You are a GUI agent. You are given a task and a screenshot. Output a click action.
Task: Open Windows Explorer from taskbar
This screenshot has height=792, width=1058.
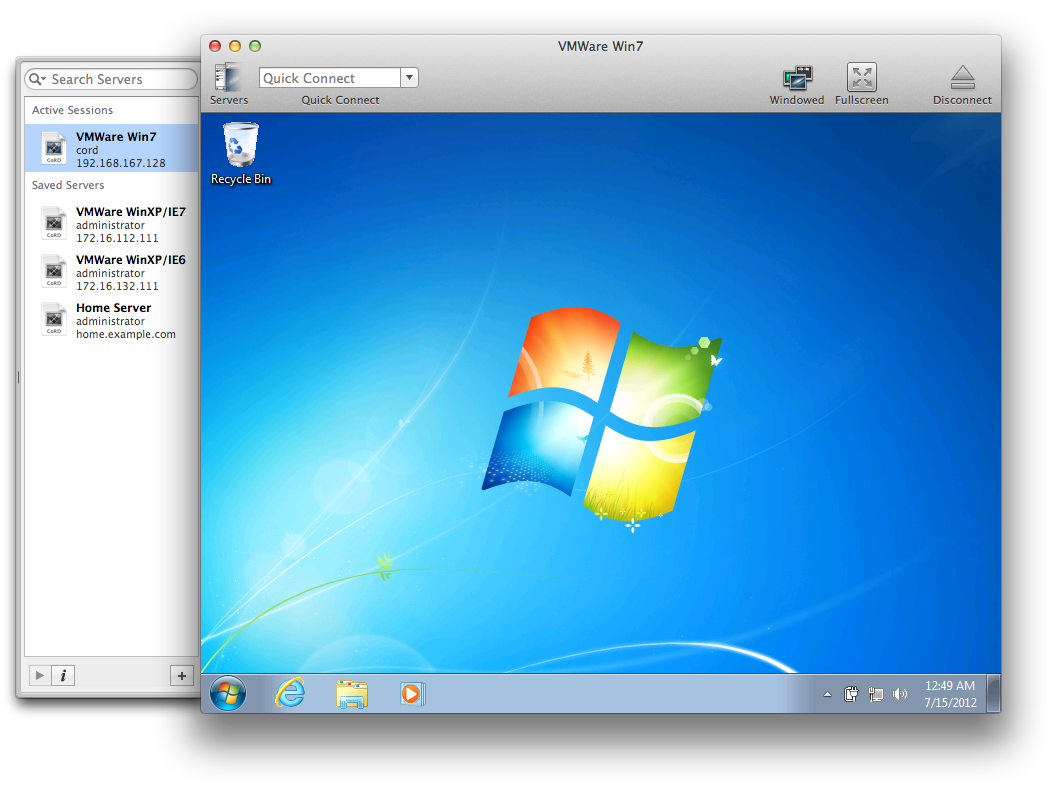(x=352, y=694)
